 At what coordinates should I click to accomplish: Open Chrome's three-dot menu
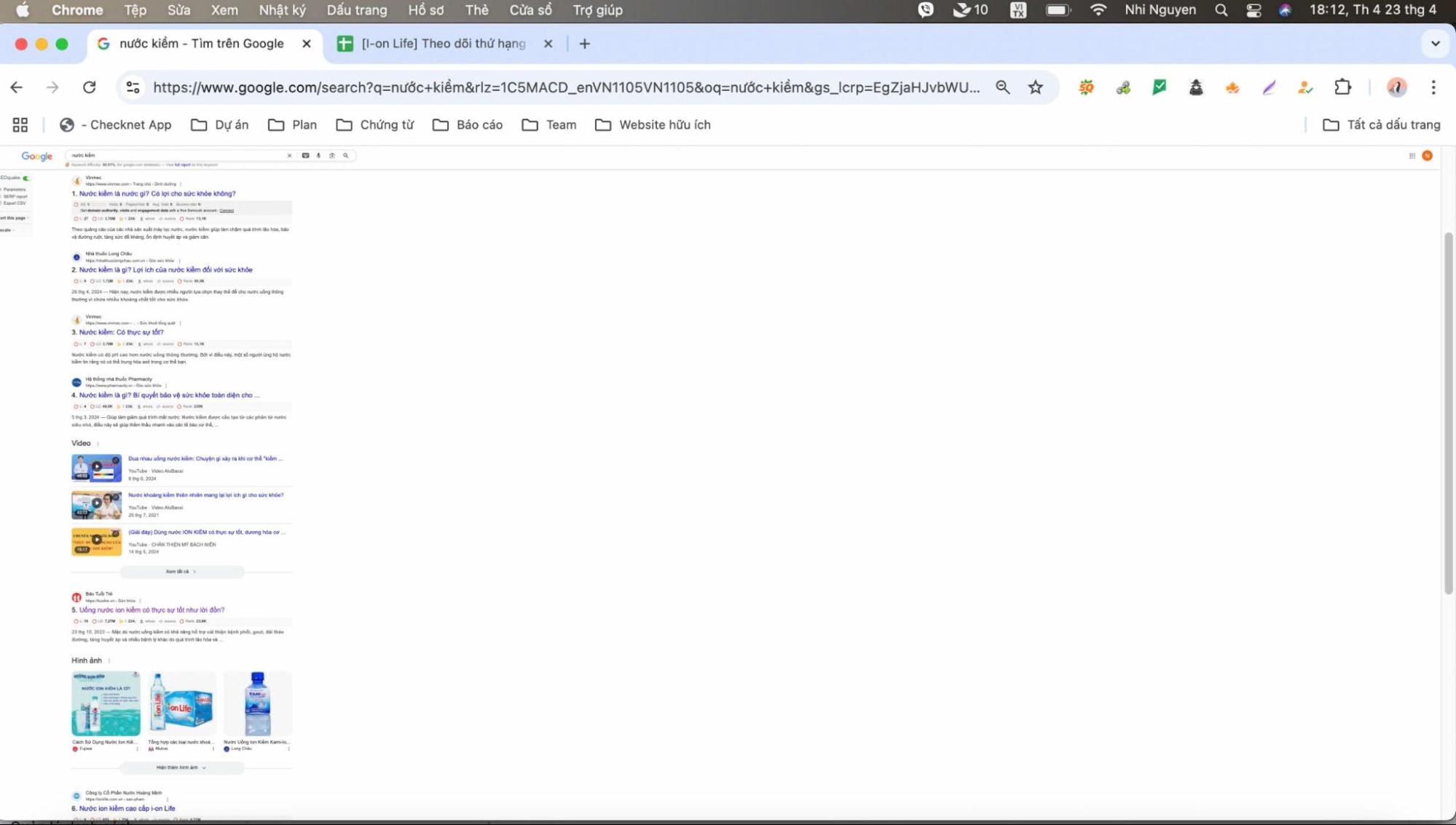1433,87
